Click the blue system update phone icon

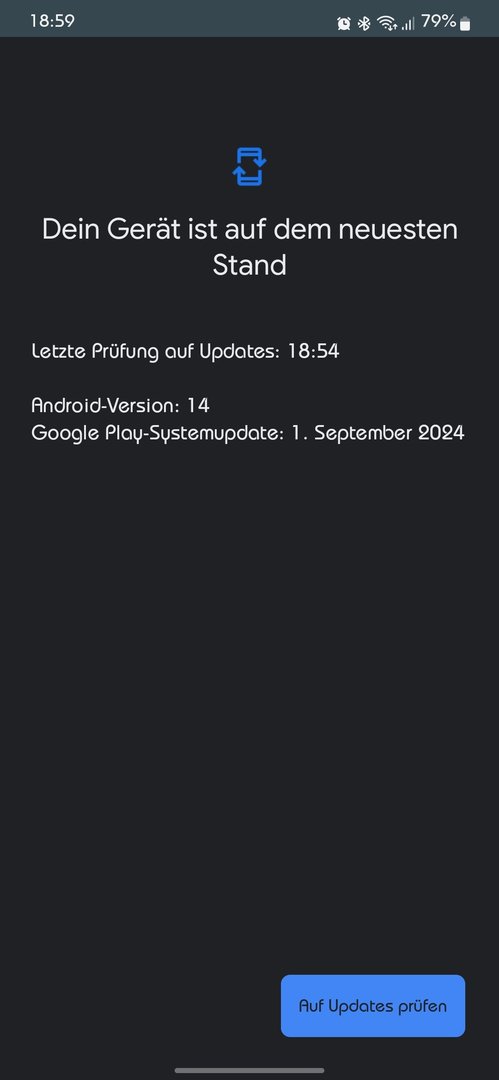[x=250, y=166]
